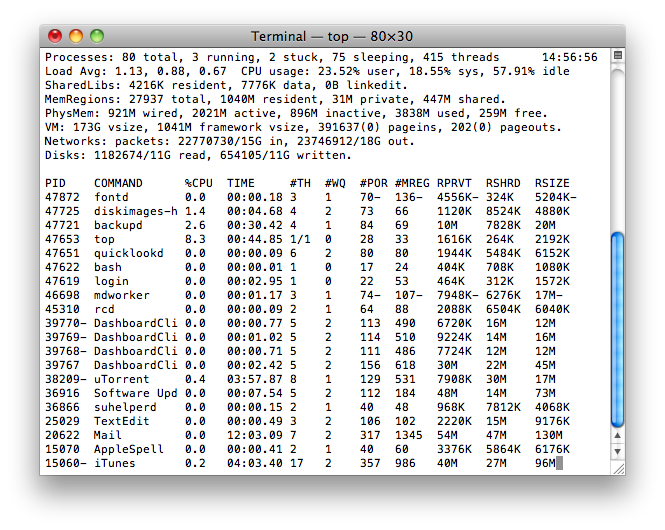The width and height of the screenshot is (665, 530).
Task: Click the red close window button
Action: click(x=55, y=36)
